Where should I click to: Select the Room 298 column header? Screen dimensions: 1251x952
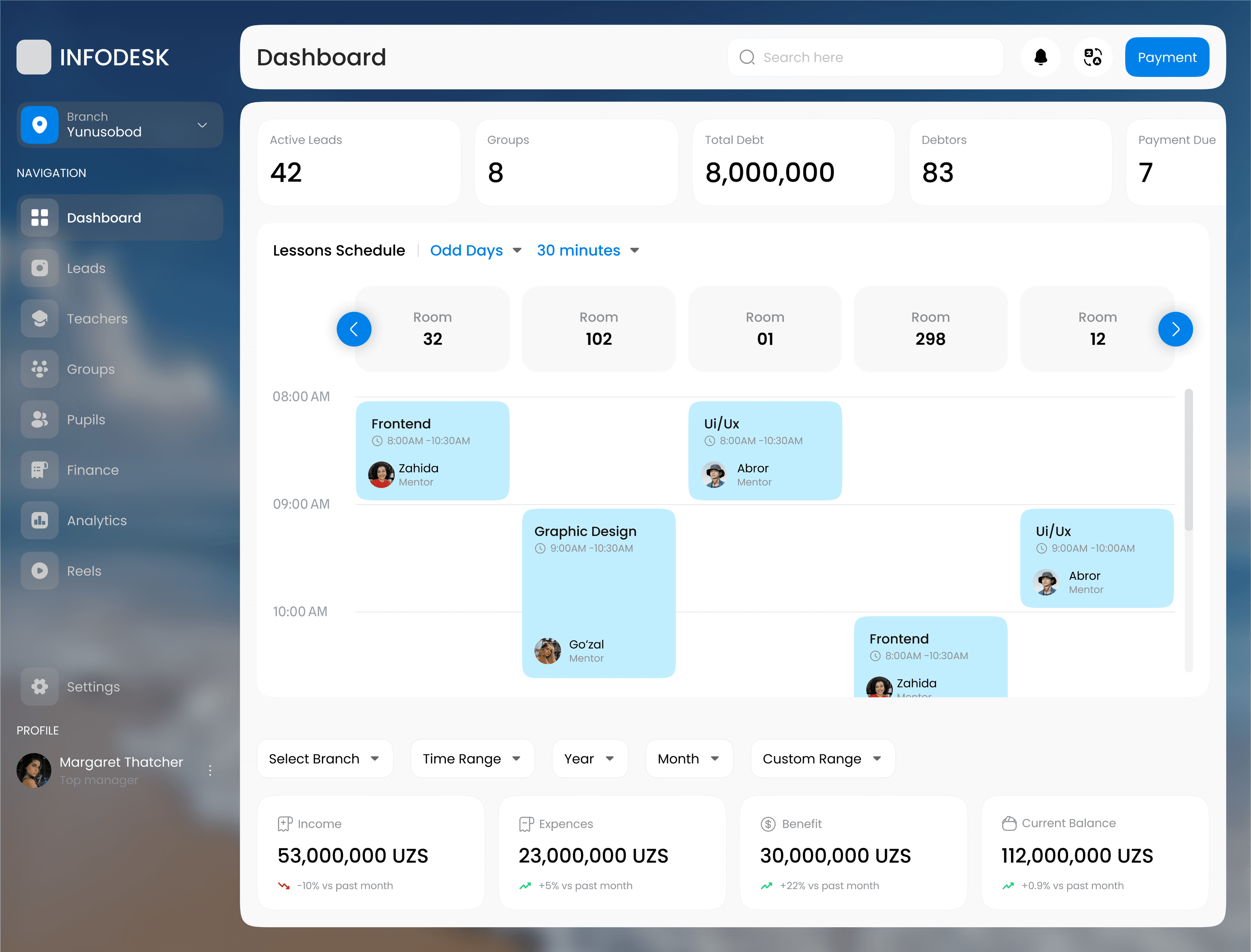931,329
